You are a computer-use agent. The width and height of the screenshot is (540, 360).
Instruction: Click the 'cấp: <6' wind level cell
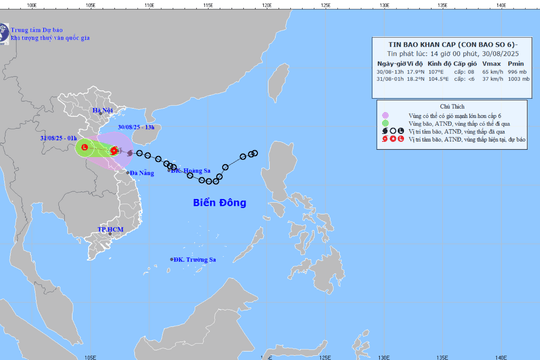pos(464,79)
